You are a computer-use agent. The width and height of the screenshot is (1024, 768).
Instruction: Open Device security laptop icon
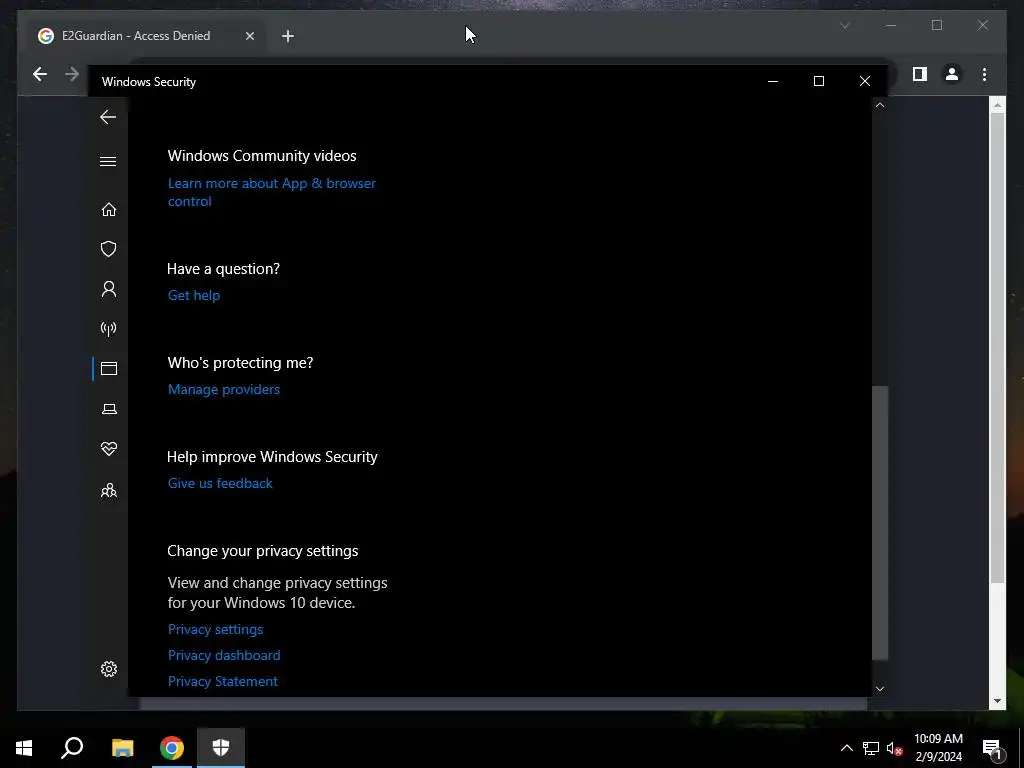(109, 409)
